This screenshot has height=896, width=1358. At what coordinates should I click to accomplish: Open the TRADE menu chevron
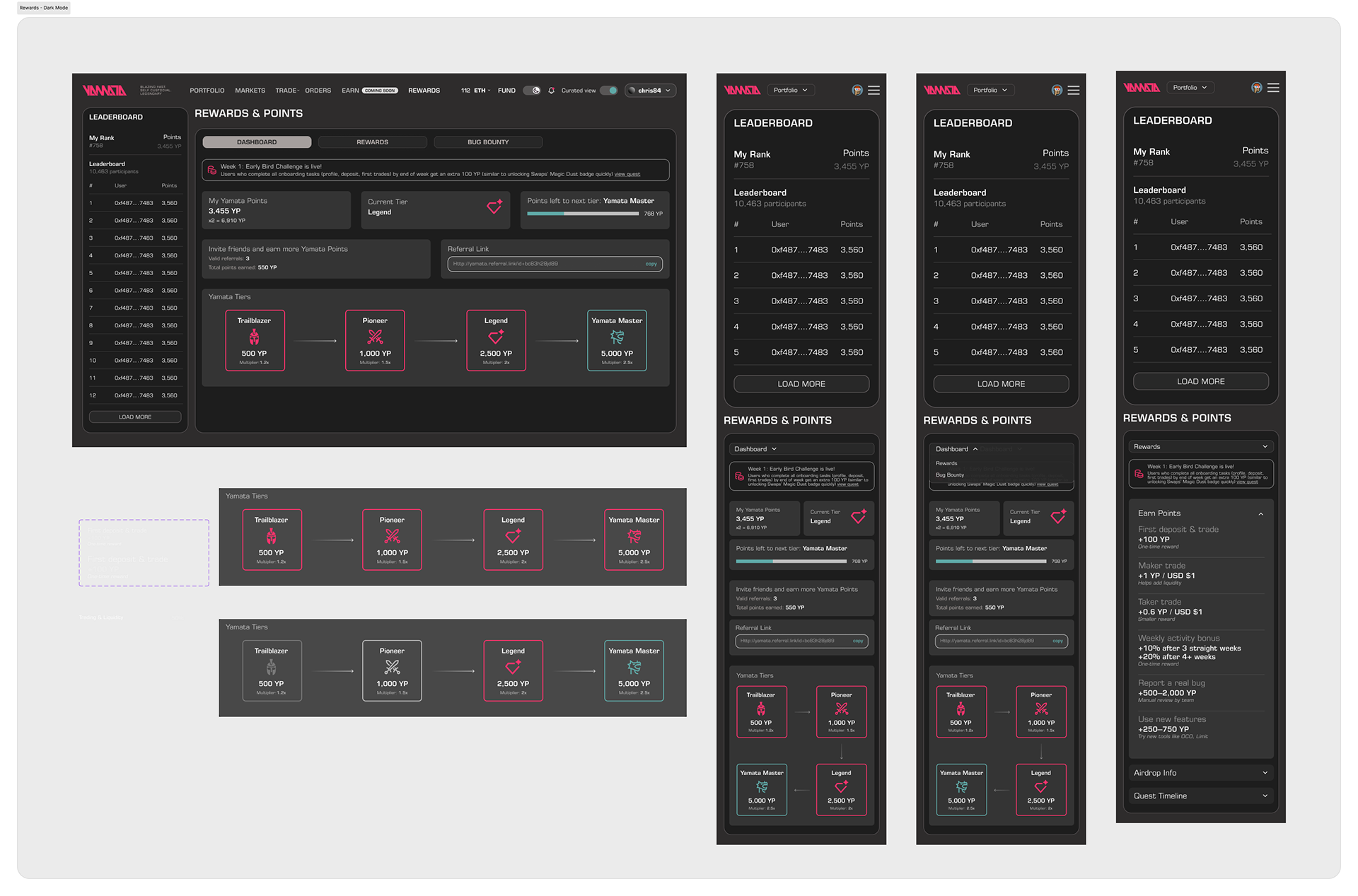298,91
